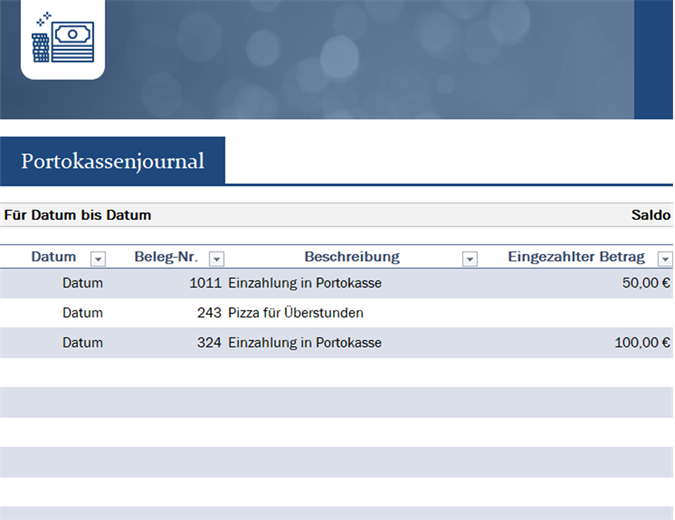The height and width of the screenshot is (520, 675).
Task: Click the Beschreibung column header
Action: [x=352, y=257]
